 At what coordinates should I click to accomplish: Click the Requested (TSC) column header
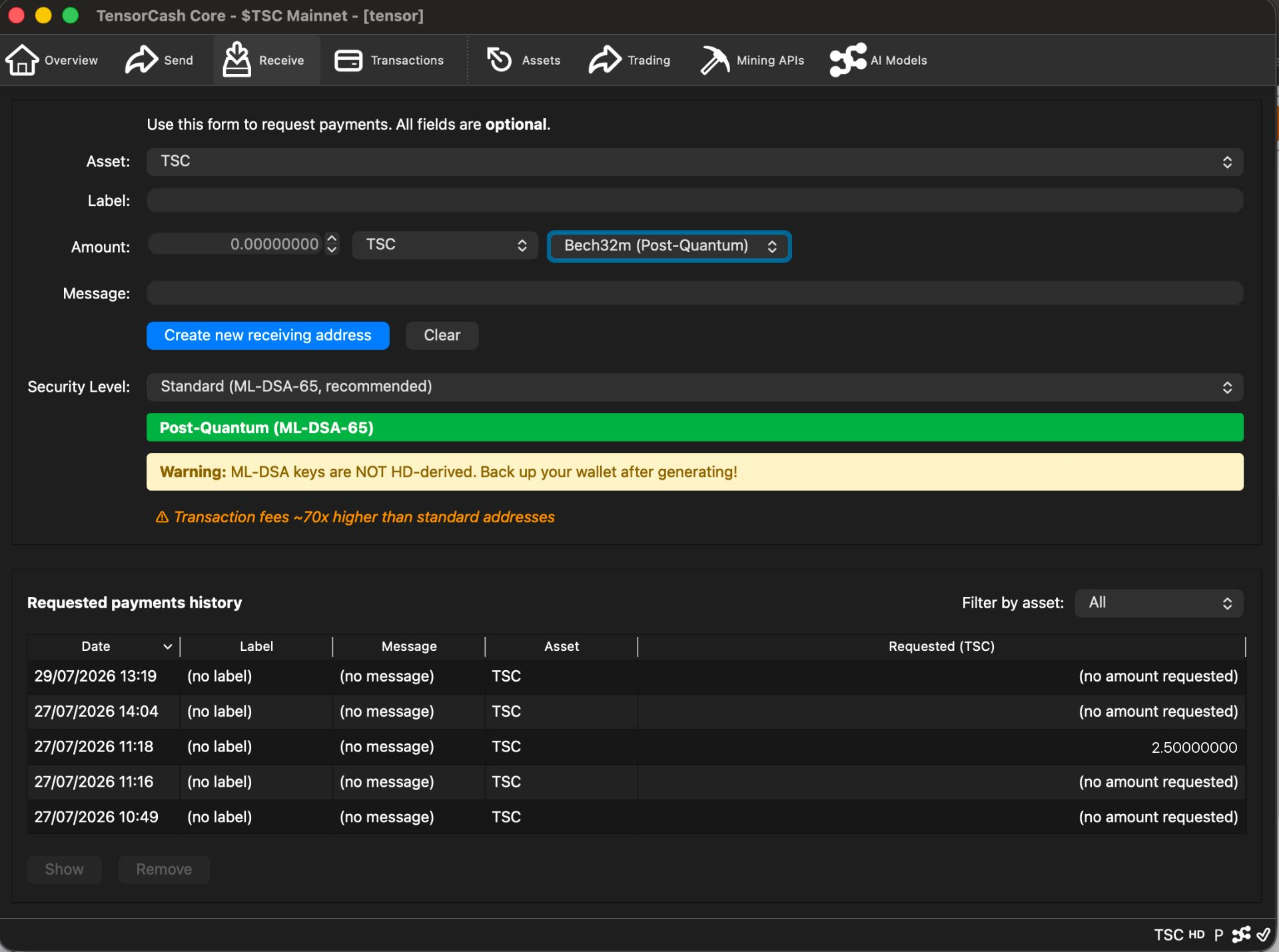pyautogui.click(x=941, y=646)
